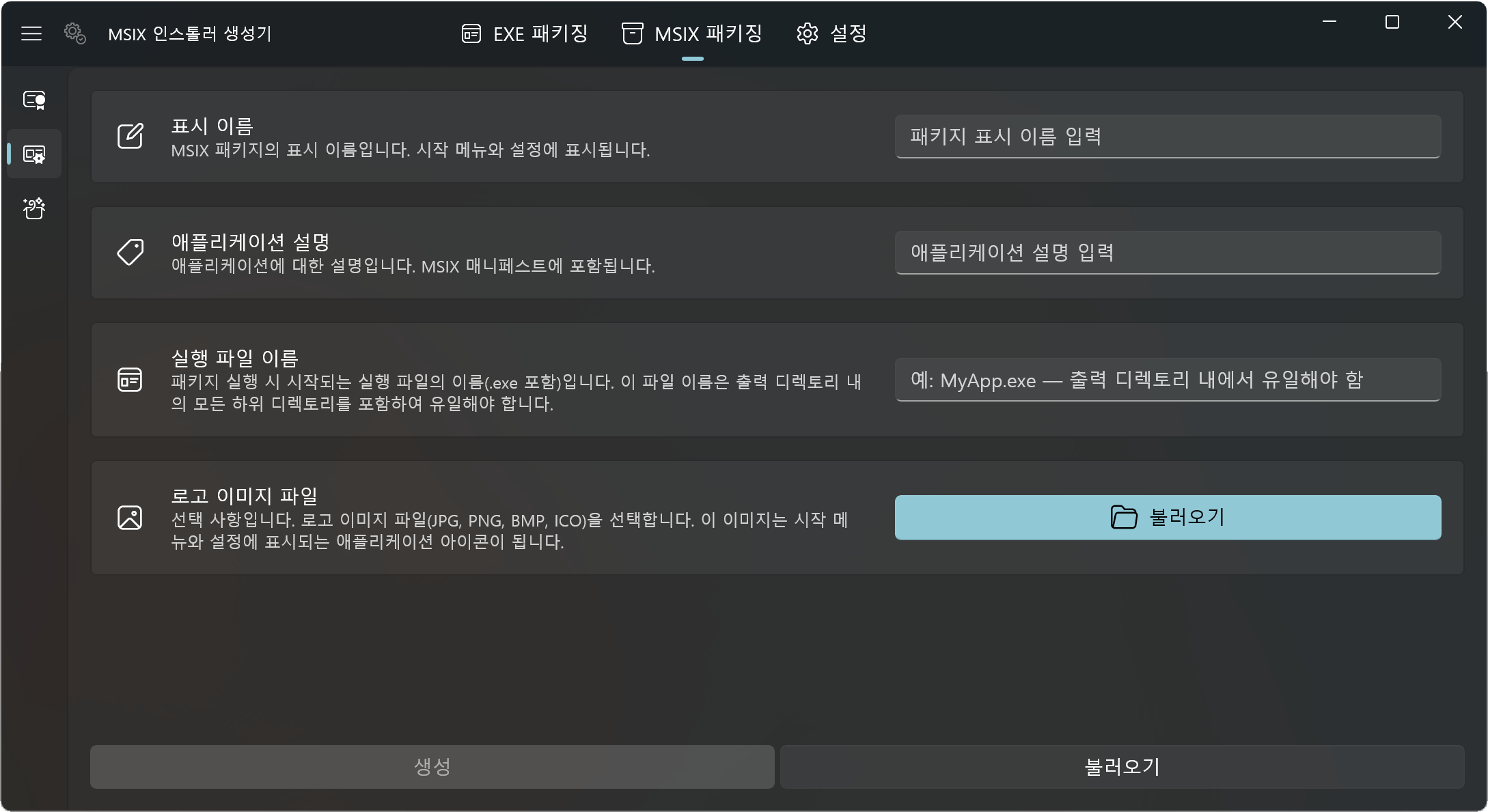This screenshot has width=1488, height=812.
Task: Click the 표시 이름 heading
Action: point(212,126)
